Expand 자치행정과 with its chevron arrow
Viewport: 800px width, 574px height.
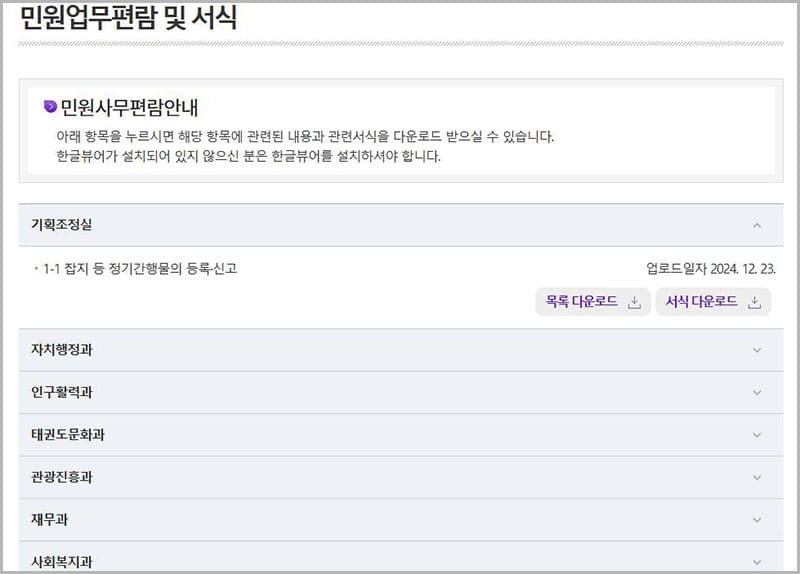coord(757,350)
